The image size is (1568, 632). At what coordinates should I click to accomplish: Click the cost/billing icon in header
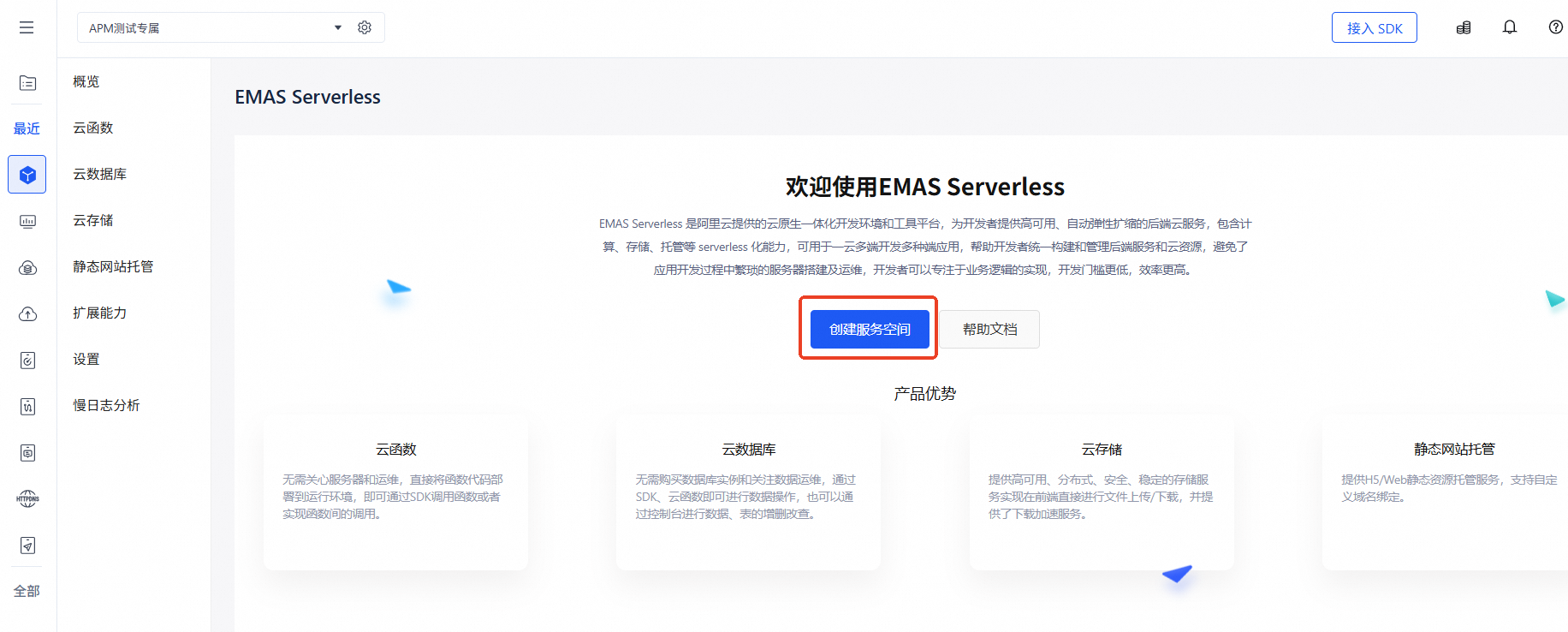1464,27
